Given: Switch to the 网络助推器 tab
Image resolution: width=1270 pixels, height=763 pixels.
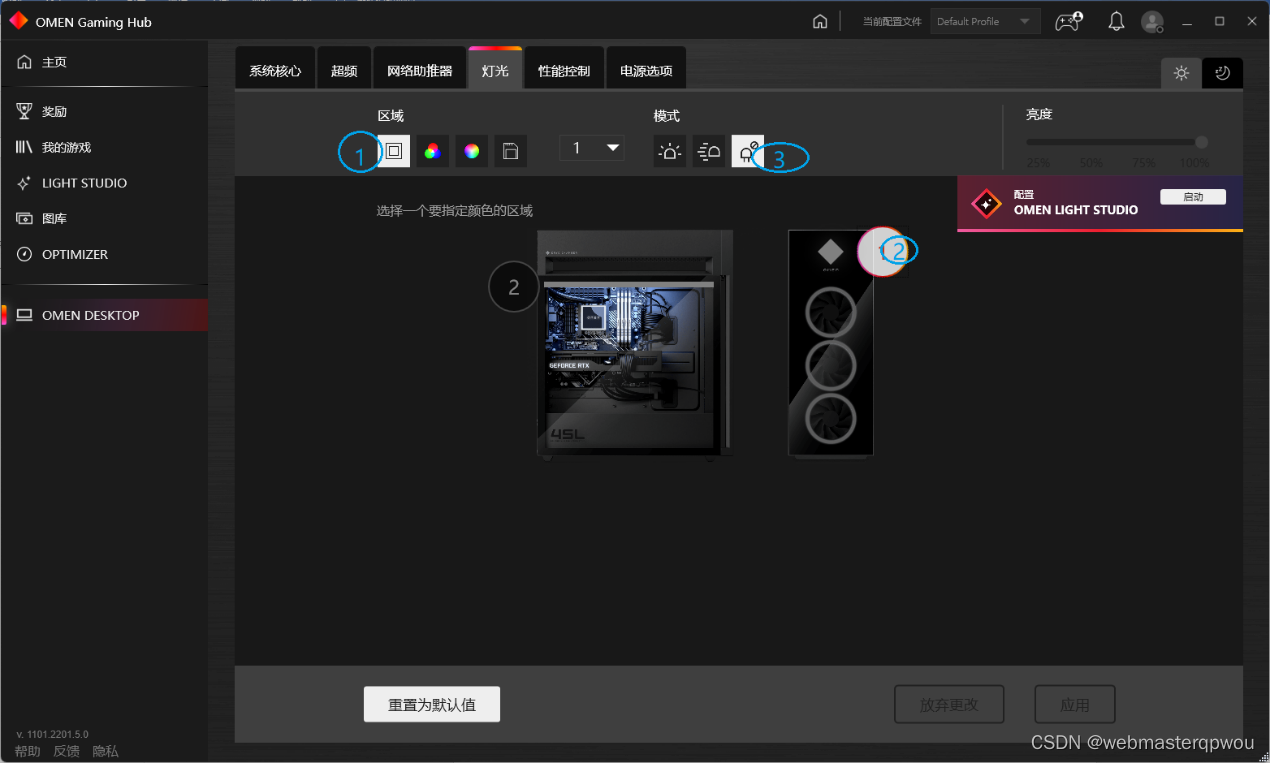Looking at the screenshot, I should coord(420,70).
